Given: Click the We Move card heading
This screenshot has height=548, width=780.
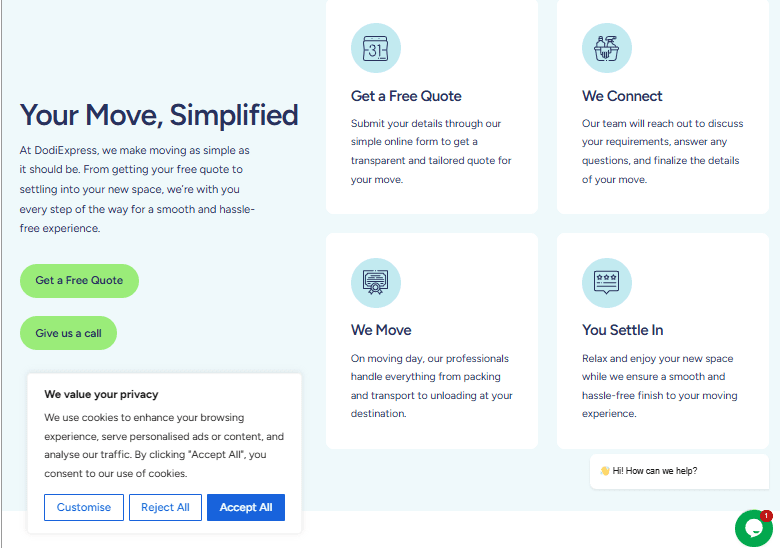Looking at the screenshot, I should pyautogui.click(x=381, y=330).
